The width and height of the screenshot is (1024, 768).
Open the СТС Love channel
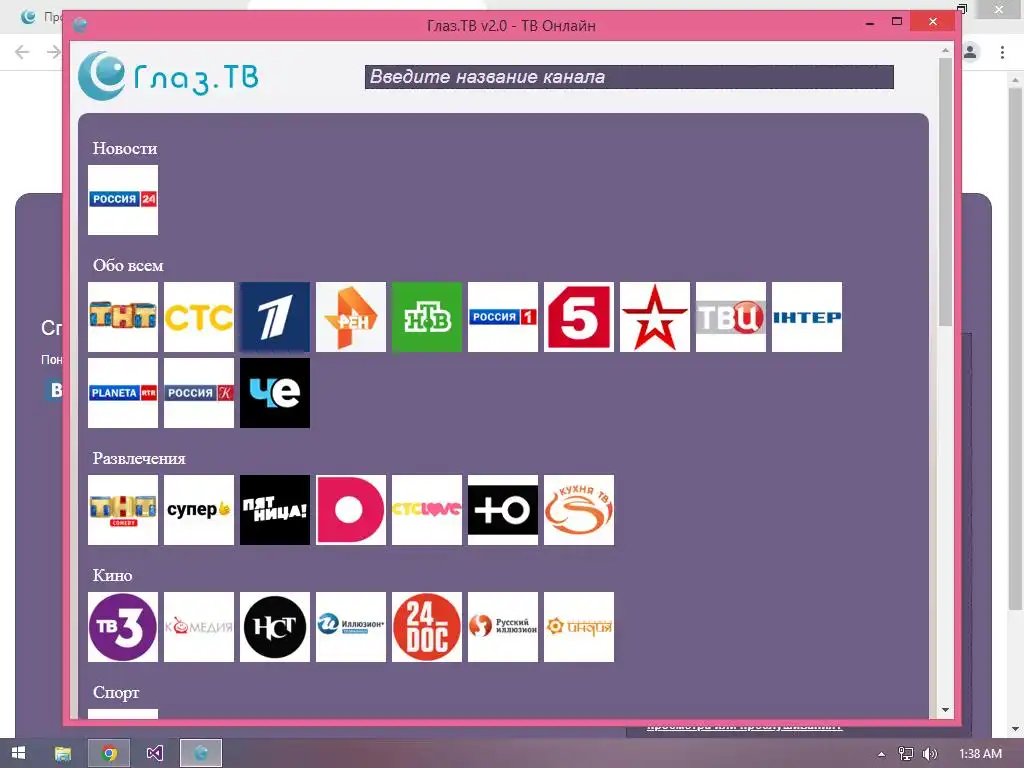point(426,510)
